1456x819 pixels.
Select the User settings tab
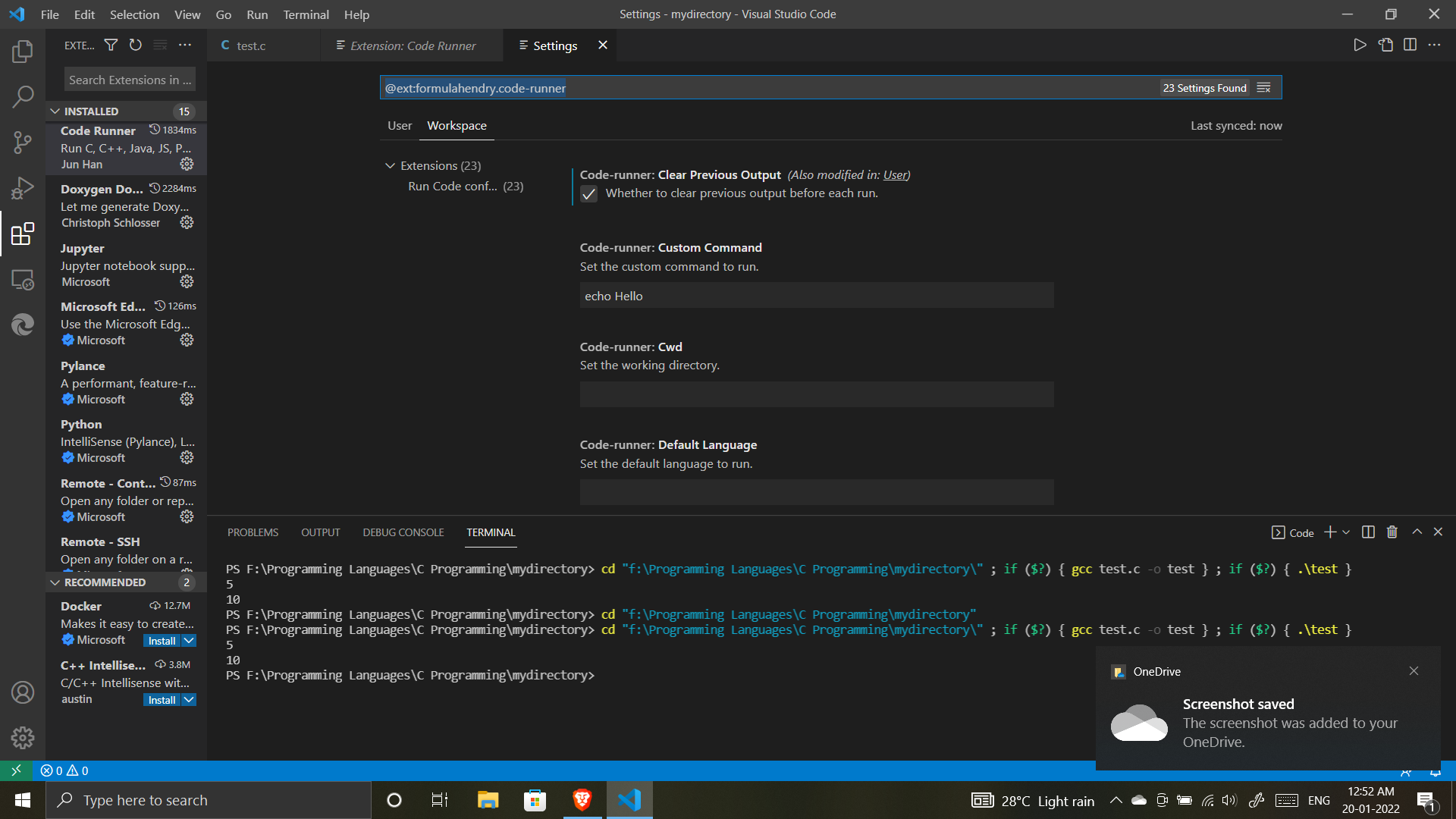point(400,126)
